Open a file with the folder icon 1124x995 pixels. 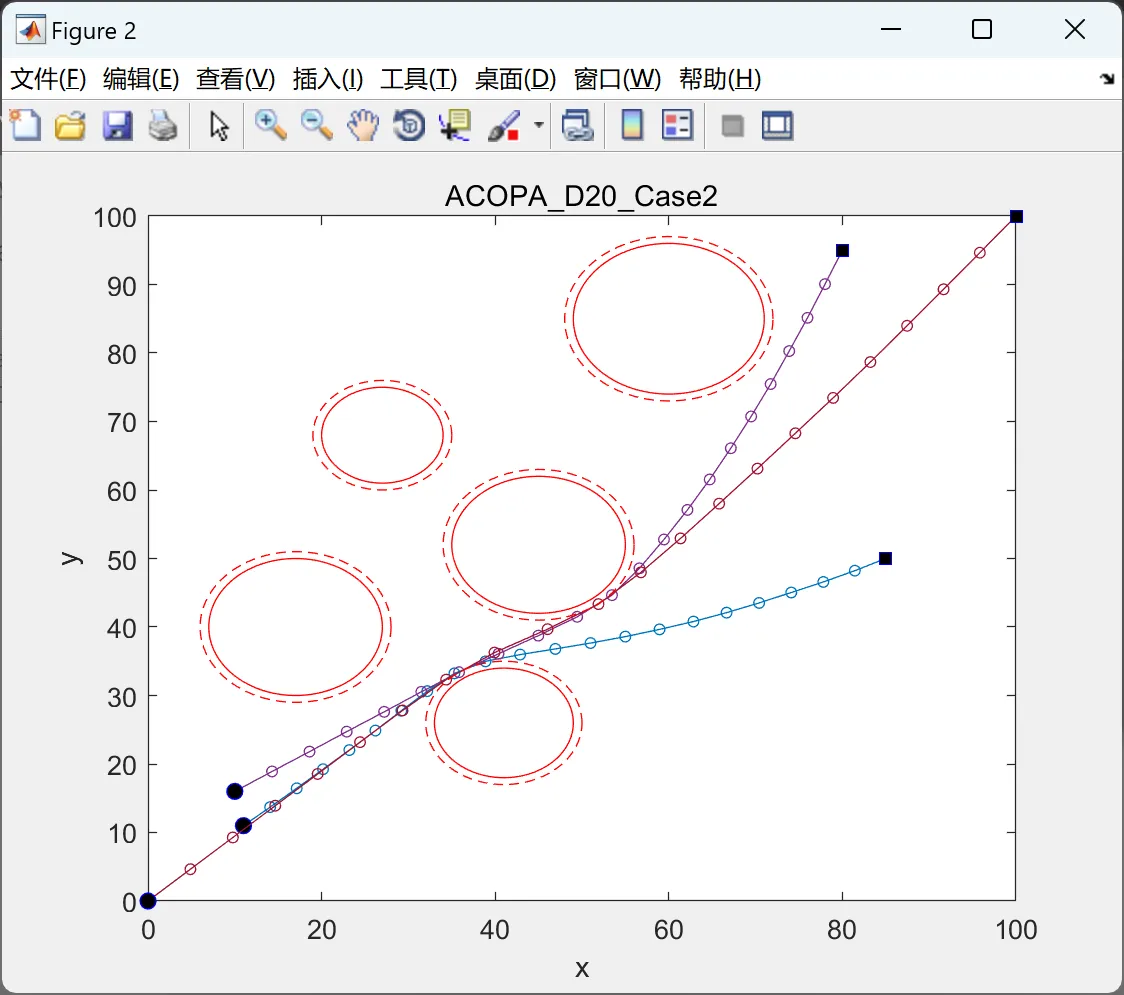pos(70,125)
